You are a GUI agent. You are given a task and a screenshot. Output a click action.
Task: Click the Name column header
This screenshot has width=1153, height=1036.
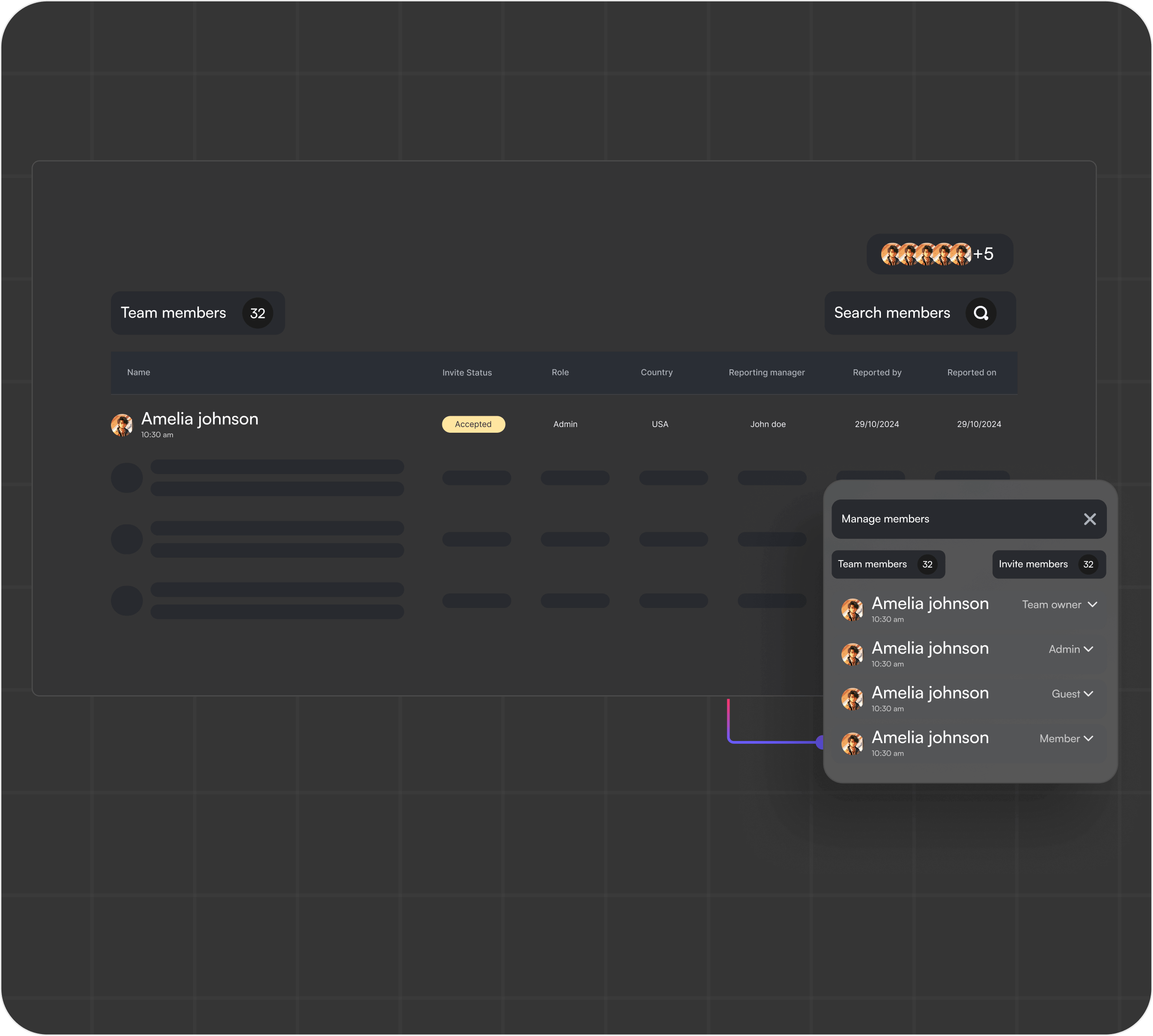pos(139,372)
